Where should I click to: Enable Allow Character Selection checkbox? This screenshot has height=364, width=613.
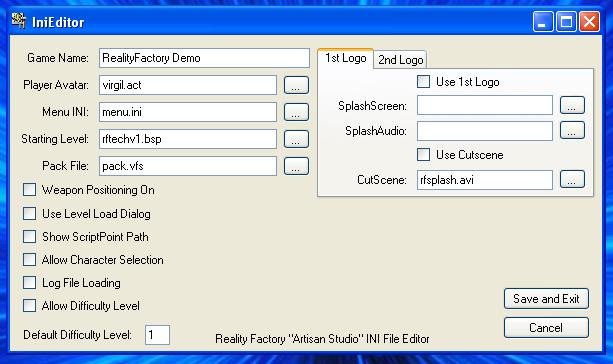pos(29,260)
